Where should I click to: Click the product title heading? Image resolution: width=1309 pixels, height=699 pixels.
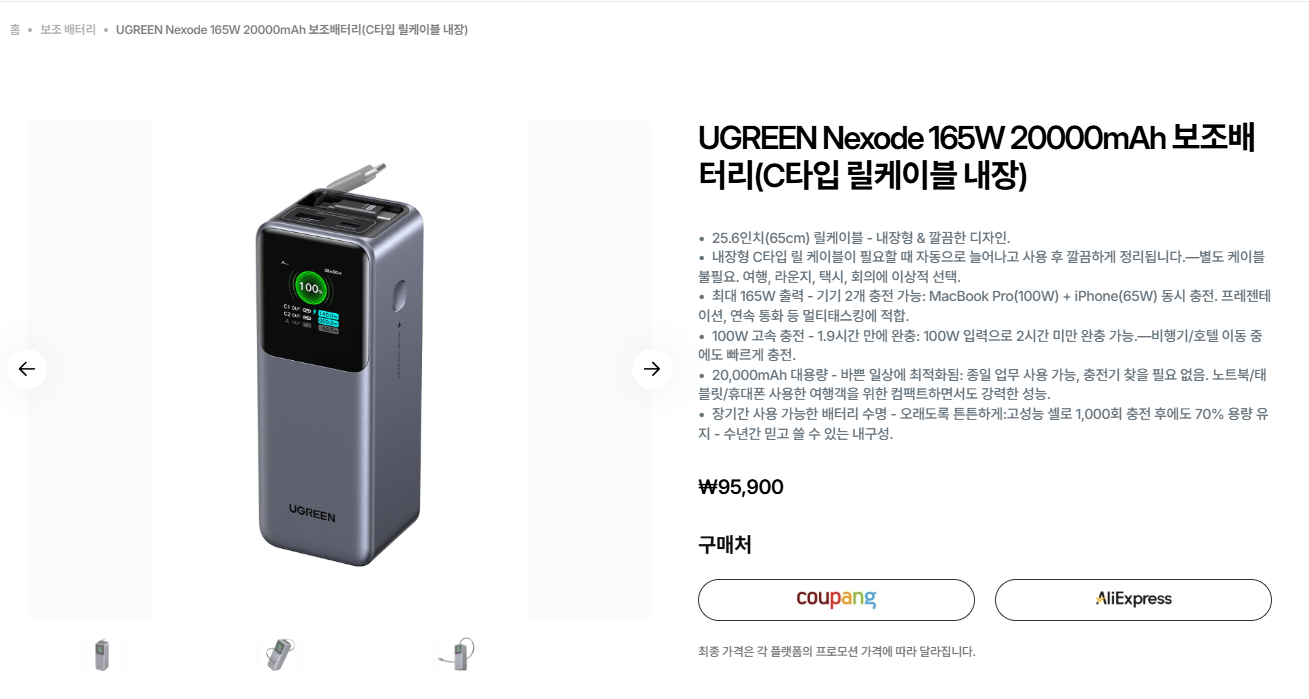point(977,156)
